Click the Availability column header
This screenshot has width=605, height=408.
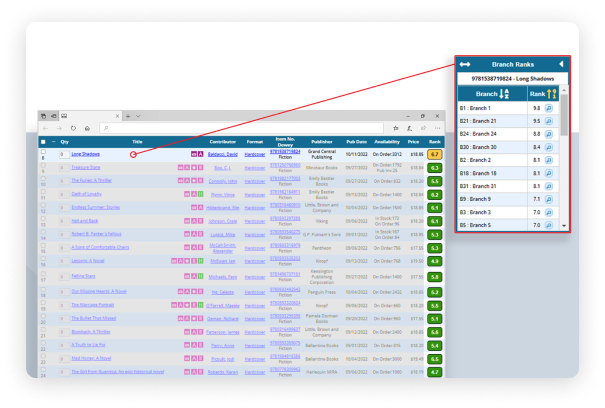(x=387, y=142)
